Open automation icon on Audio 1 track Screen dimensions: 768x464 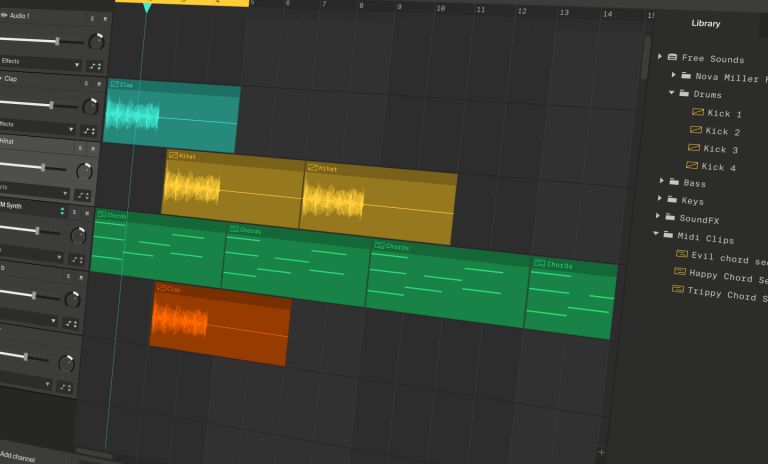pyautogui.click(x=95, y=66)
